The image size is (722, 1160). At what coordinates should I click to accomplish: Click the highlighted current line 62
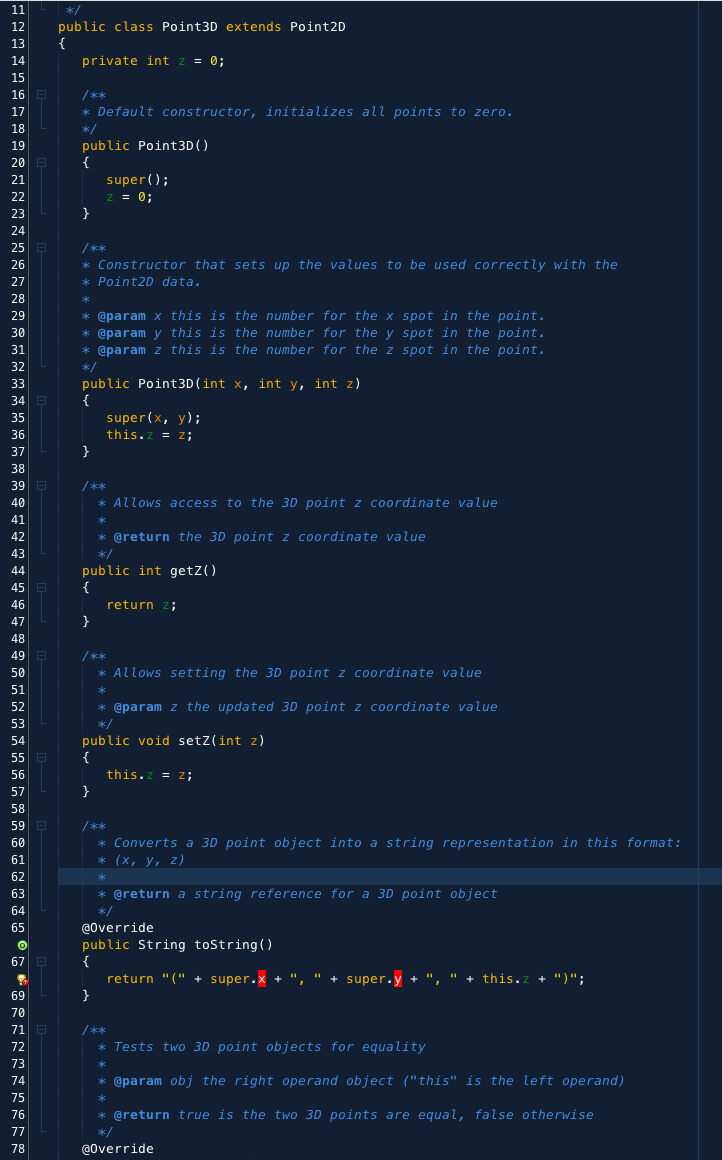click(x=390, y=877)
